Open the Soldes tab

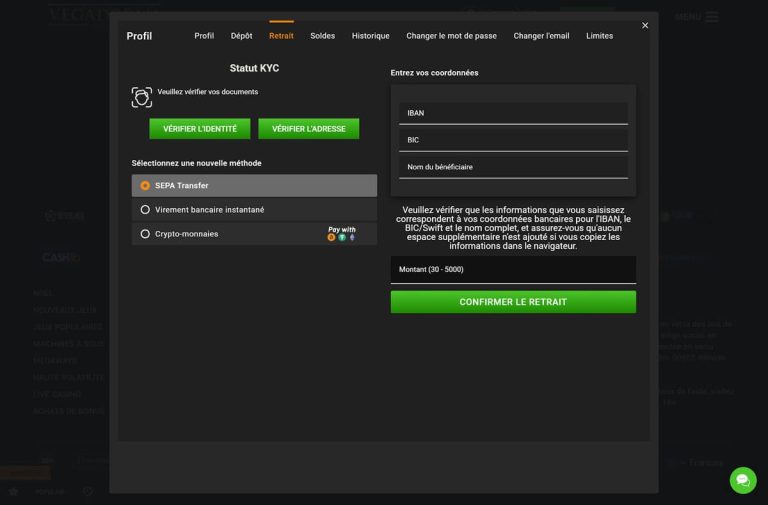[x=322, y=36]
